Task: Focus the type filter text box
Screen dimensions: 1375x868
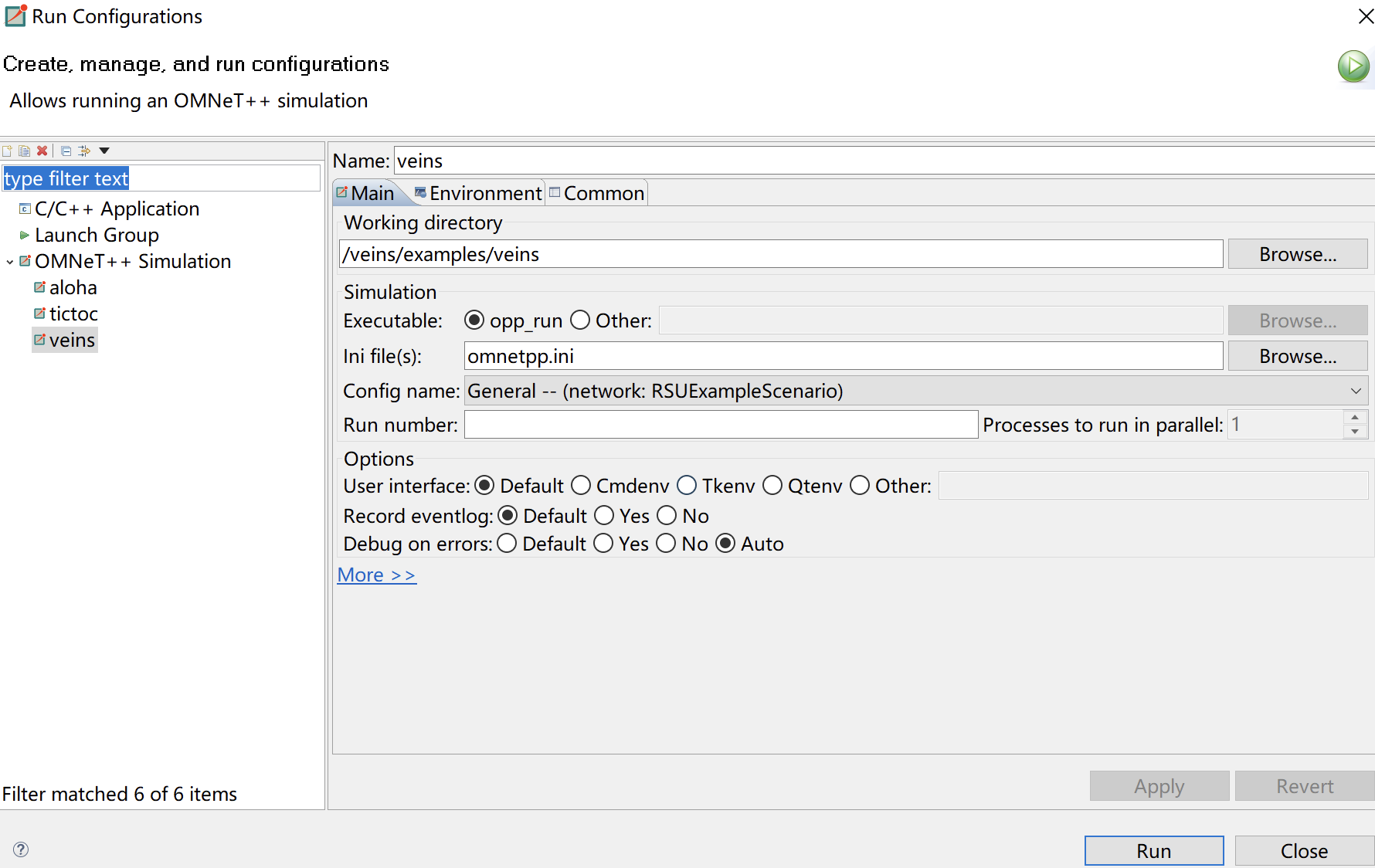Action: pos(161,178)
